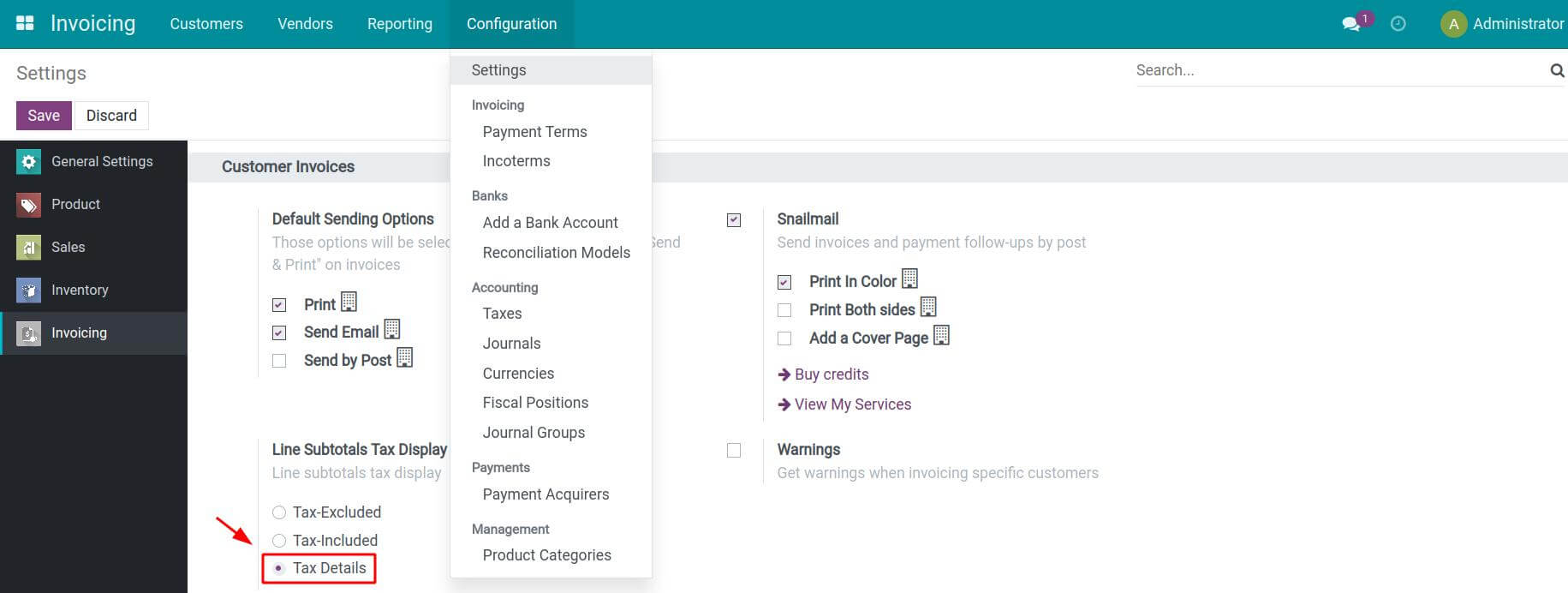
Task: Open Inventory settings from the sidebar
Action: pos(80,290)
